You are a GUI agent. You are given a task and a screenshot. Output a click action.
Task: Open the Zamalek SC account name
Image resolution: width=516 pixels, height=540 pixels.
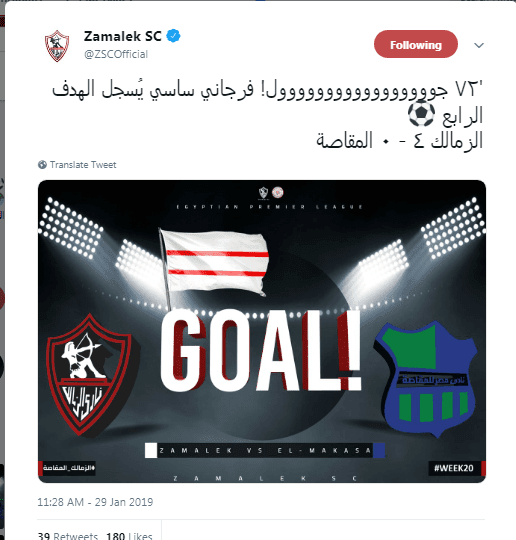(x=123, y=36)
